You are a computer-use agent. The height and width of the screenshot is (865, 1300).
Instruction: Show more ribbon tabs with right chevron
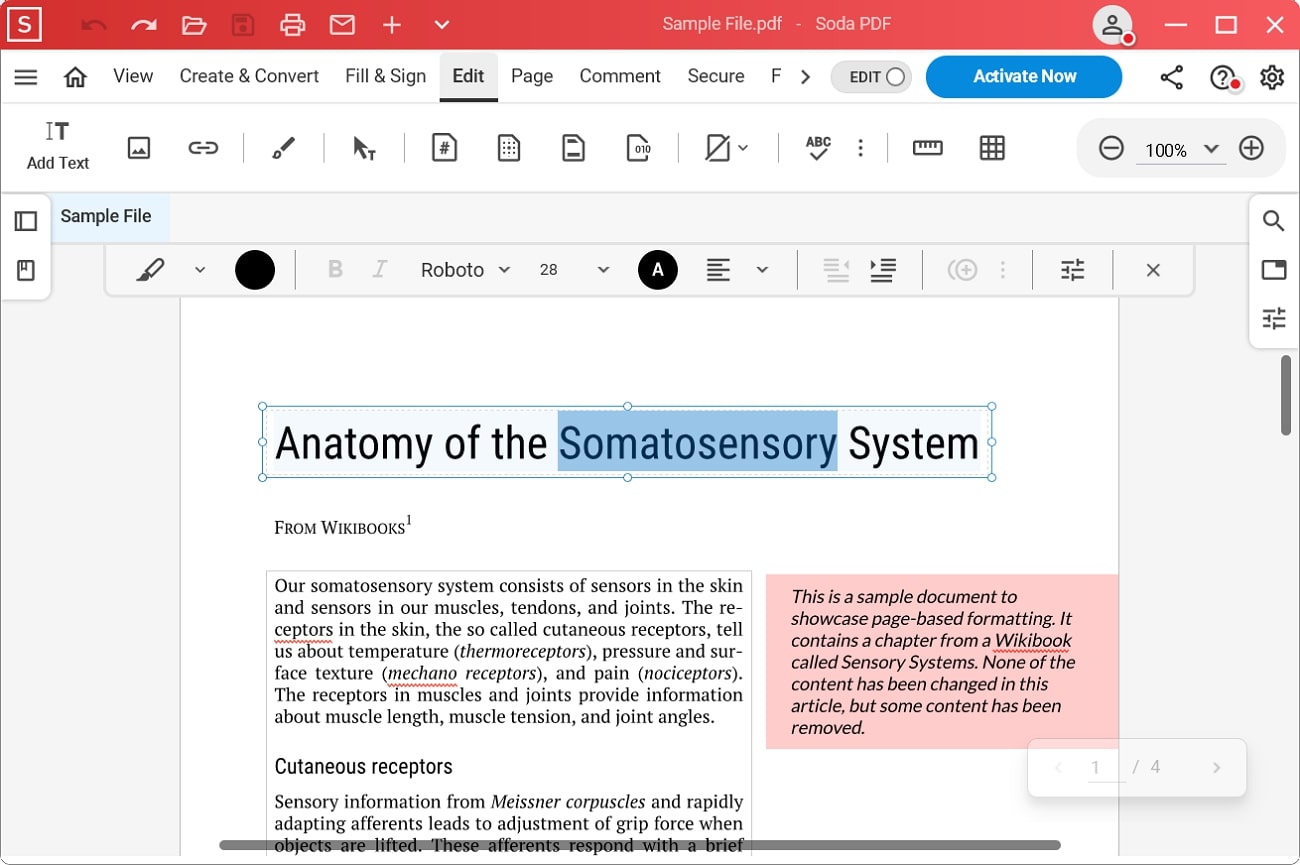[x=805, y=76]
